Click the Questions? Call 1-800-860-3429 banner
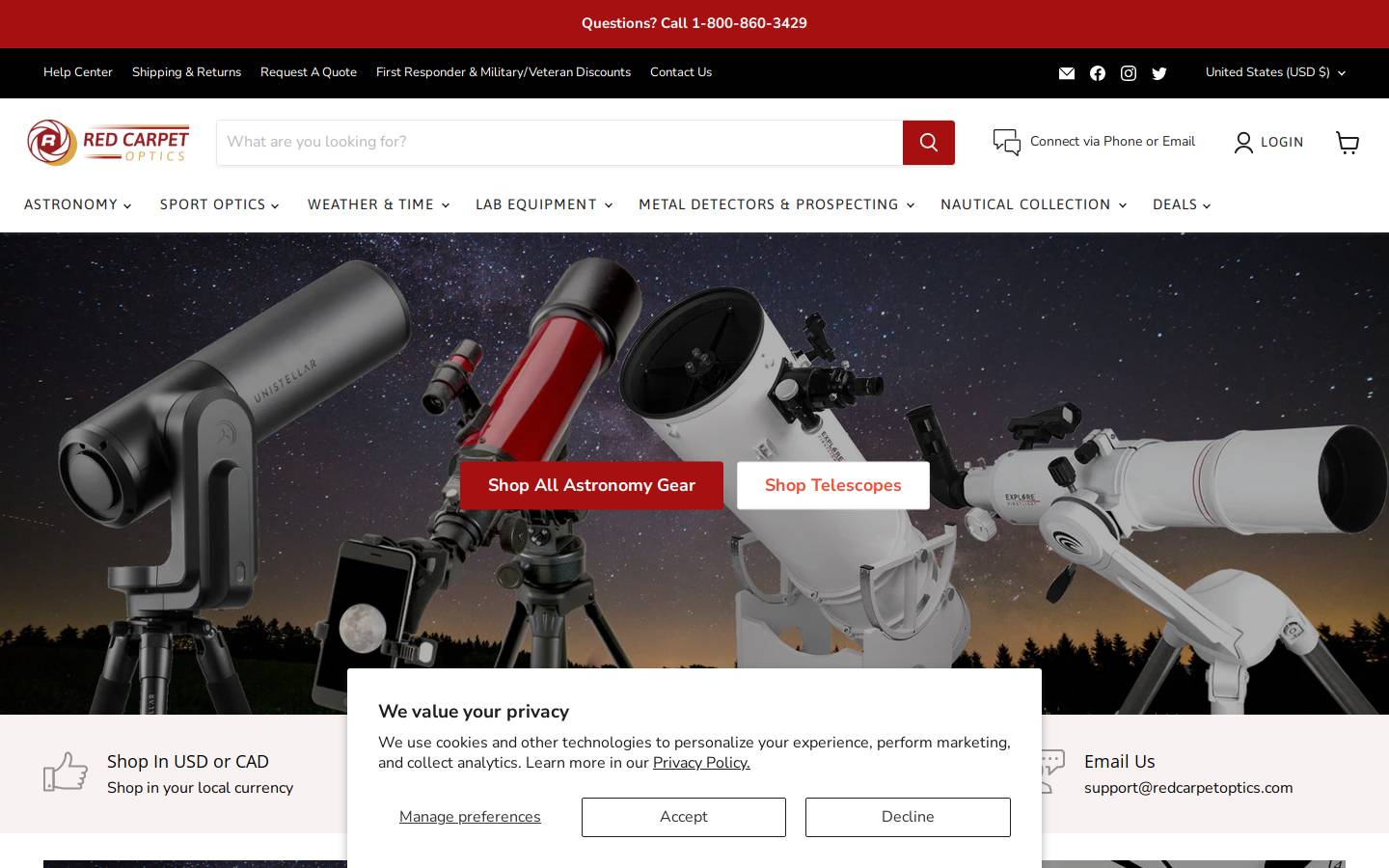The width and height of the screenshot is (1389, 868). 694,23
